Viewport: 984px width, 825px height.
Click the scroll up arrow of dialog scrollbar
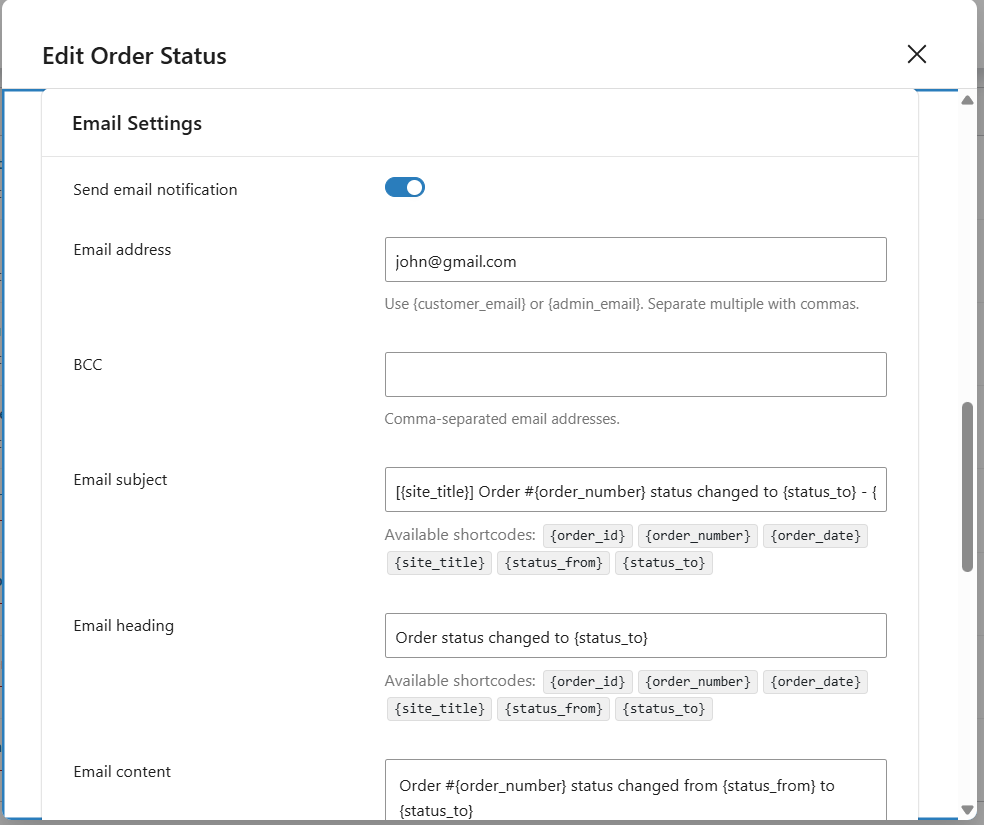coord(967,100)
